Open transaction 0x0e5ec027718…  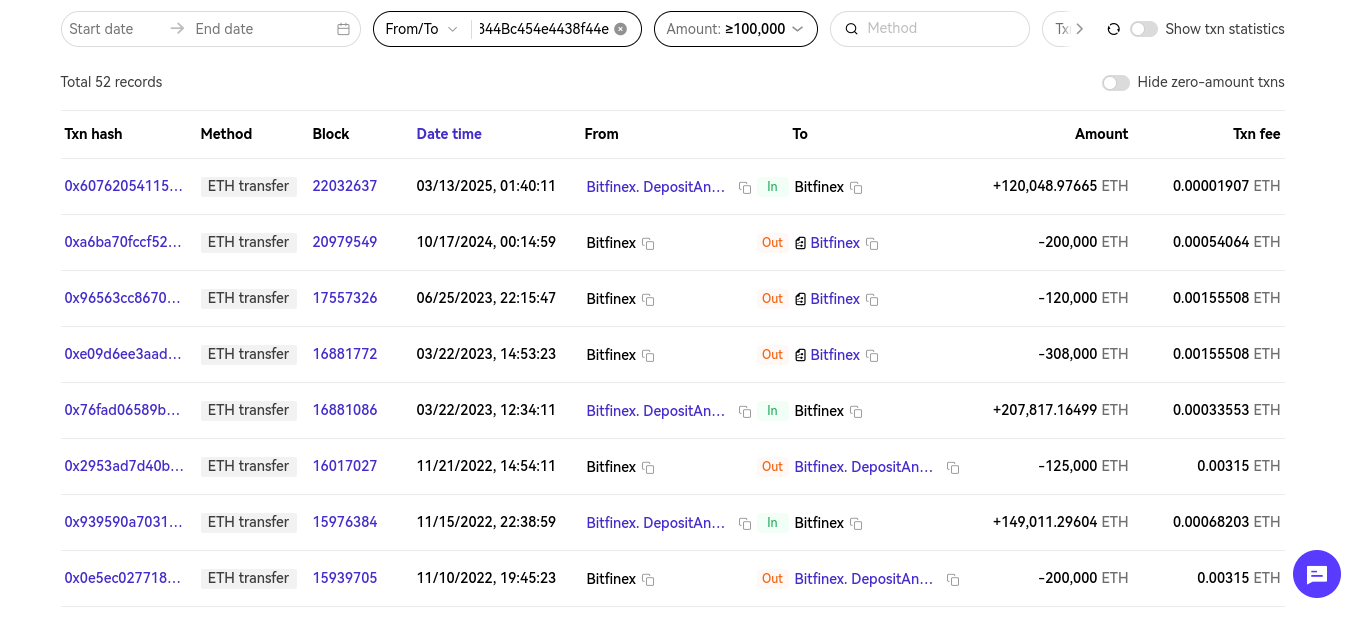point(124,578)
